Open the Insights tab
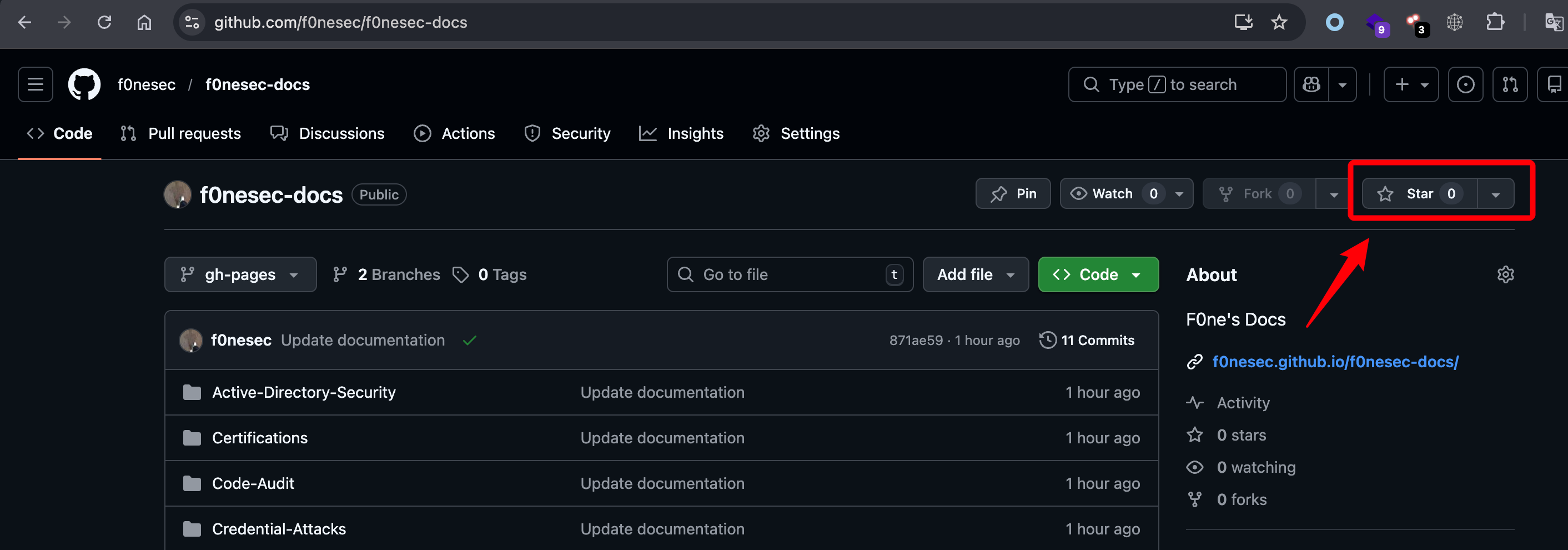Viewport: 1568px width, 550px height. pyautogui.click(x=681, y=133)
